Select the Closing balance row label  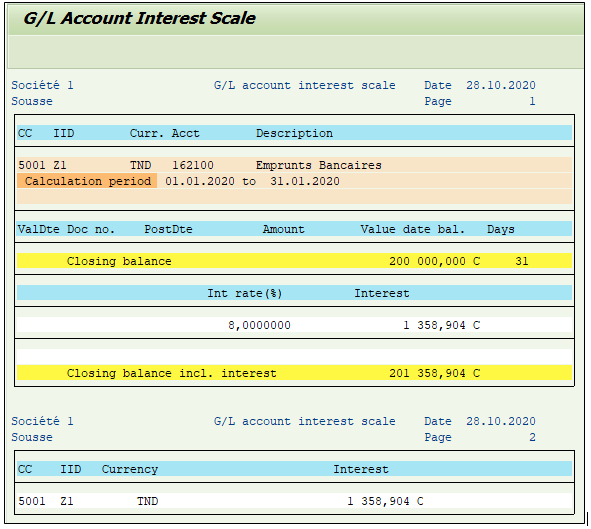(x=119, y=261)
